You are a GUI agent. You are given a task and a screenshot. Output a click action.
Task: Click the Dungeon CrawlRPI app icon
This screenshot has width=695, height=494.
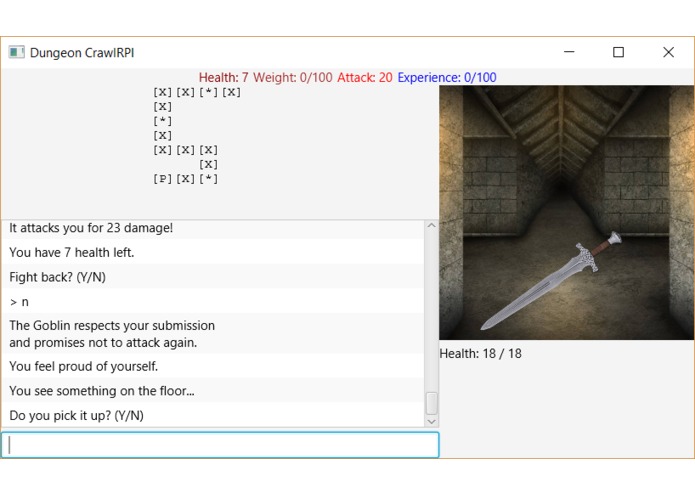click(16, 52)
